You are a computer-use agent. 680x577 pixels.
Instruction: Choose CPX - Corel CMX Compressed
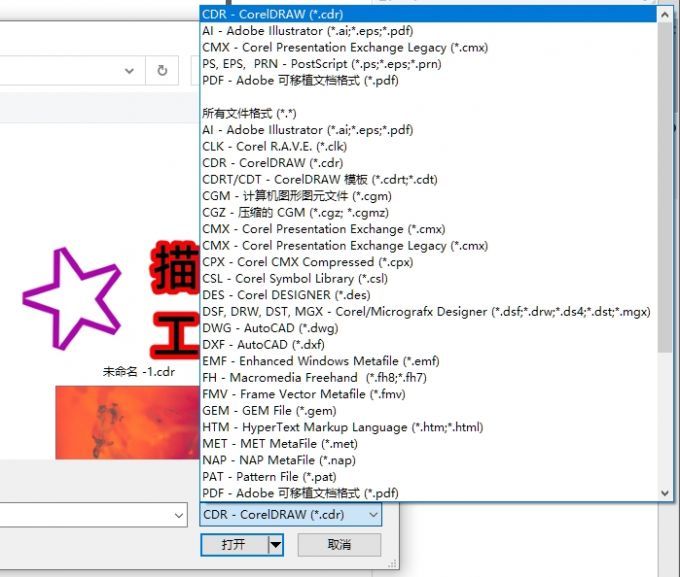pos(428,262)
